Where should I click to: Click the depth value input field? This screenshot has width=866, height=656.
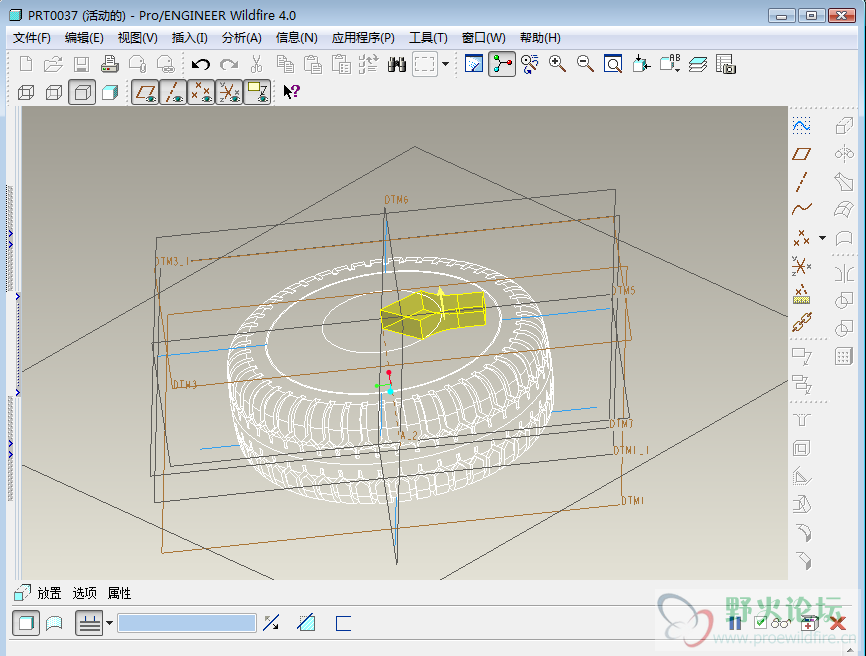187,623
